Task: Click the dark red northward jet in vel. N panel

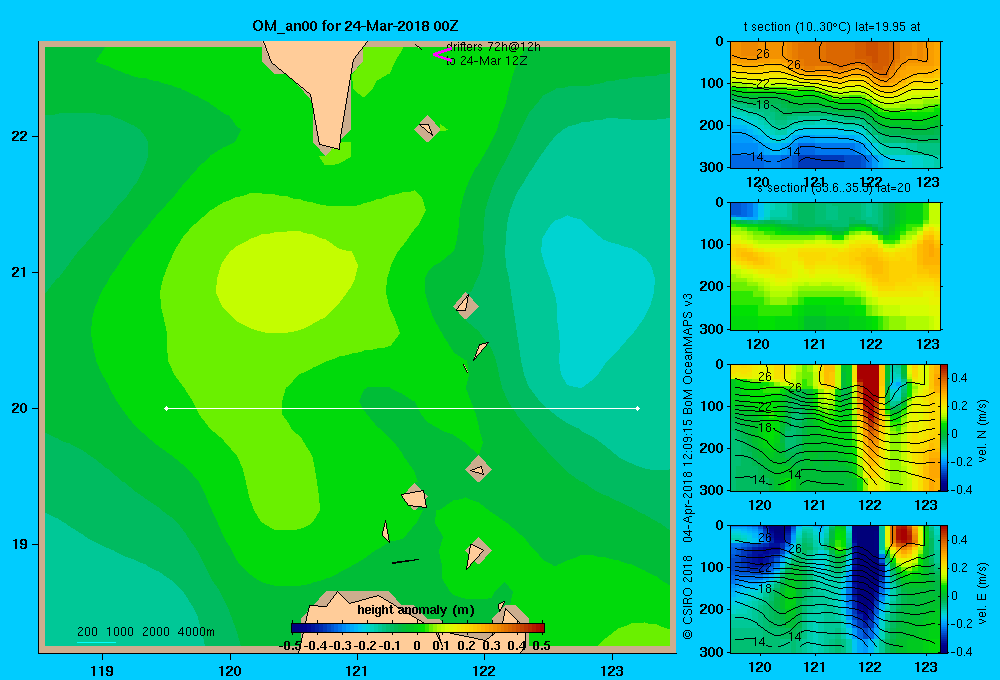Action: coord(869,395)
